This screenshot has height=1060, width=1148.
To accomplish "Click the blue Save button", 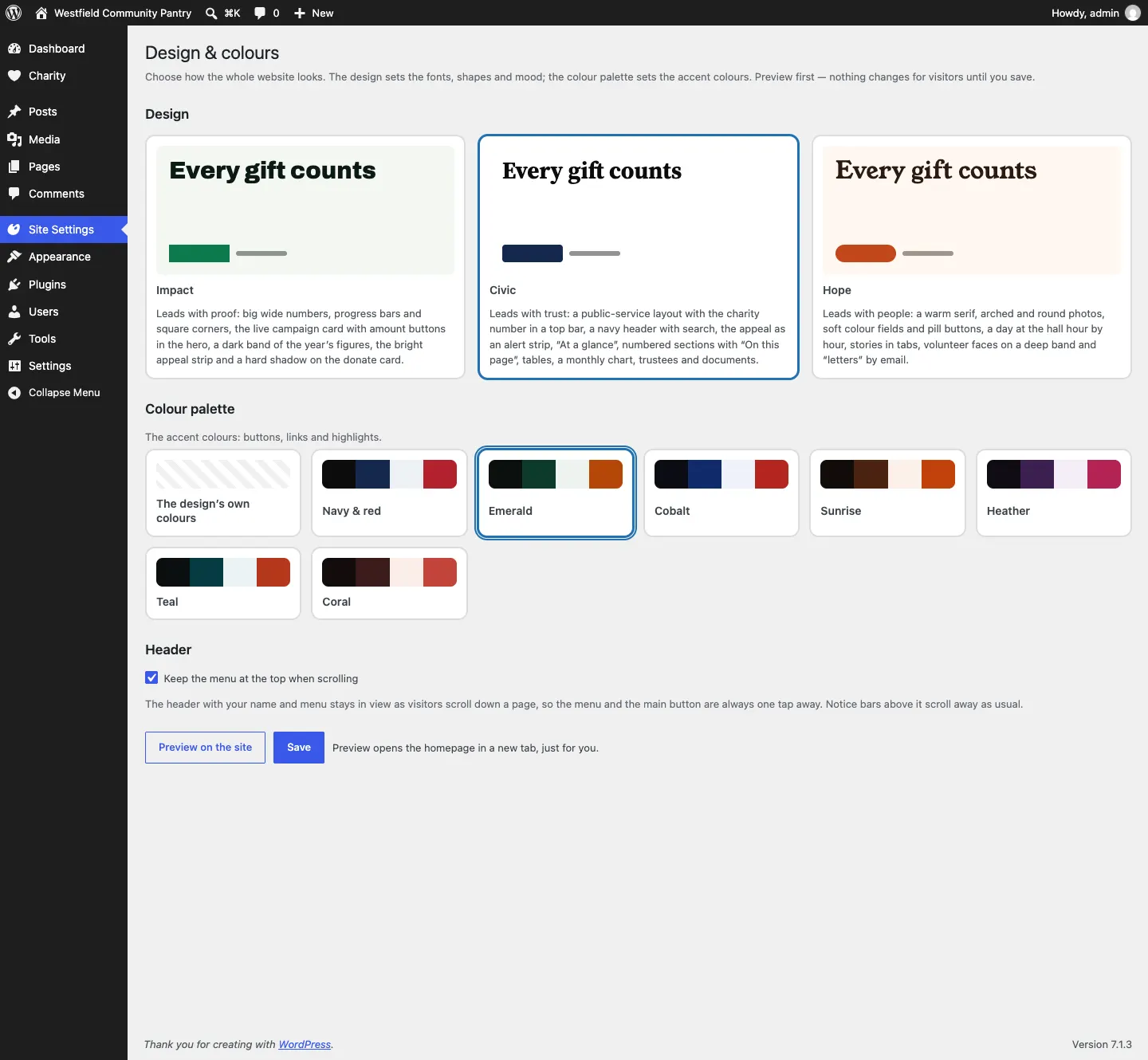I will [299, 748].
